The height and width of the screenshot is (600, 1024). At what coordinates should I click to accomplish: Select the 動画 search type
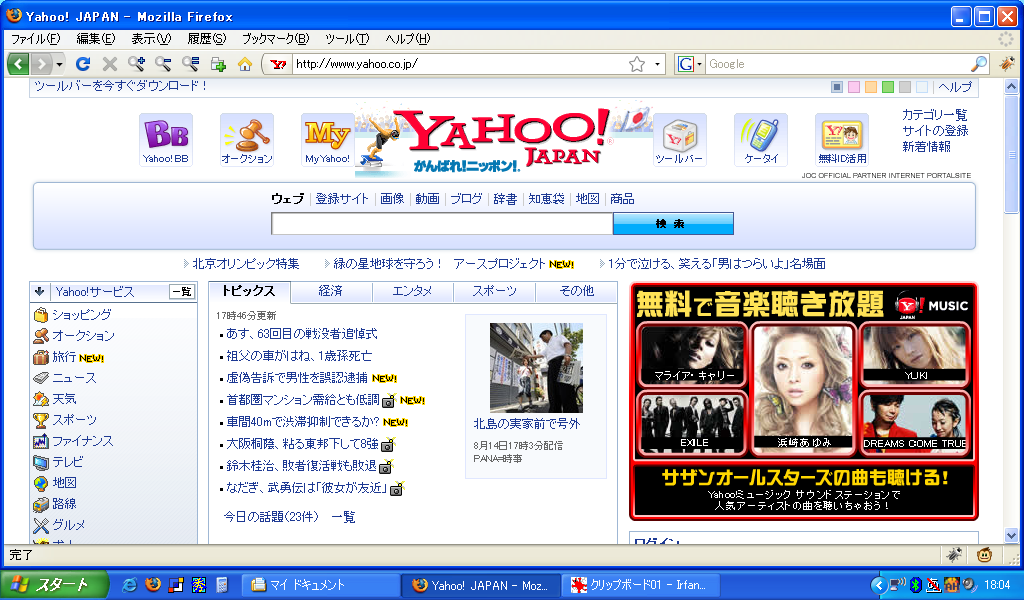428,198
